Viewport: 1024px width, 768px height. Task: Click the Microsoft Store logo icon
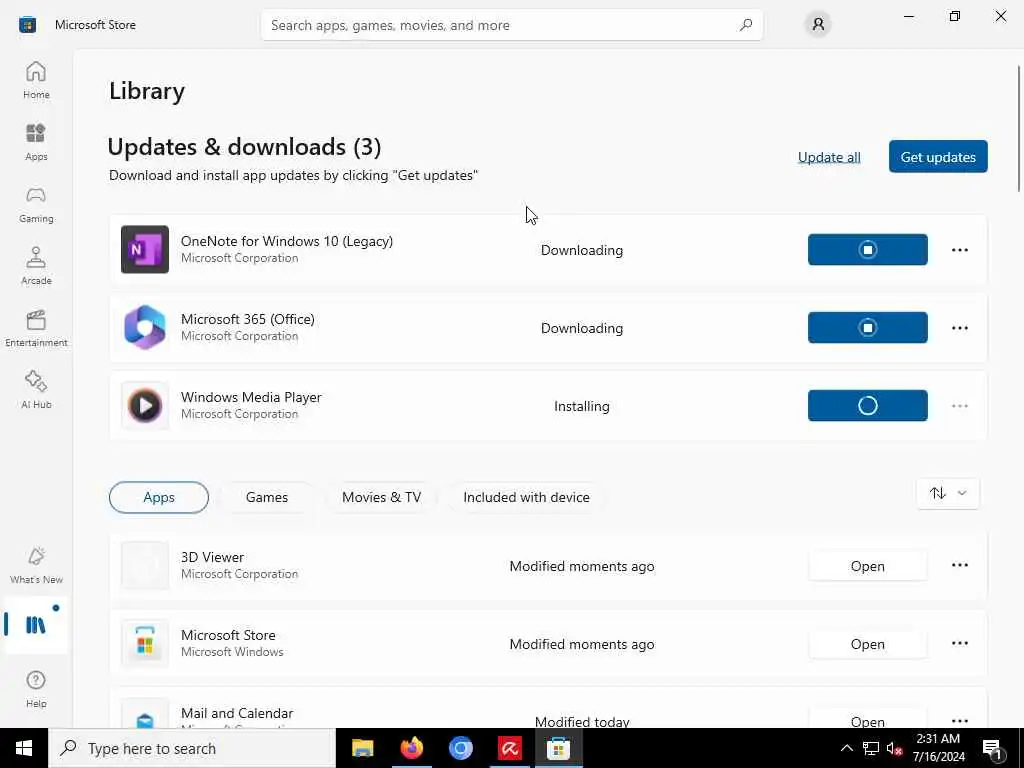coord(27,25)
